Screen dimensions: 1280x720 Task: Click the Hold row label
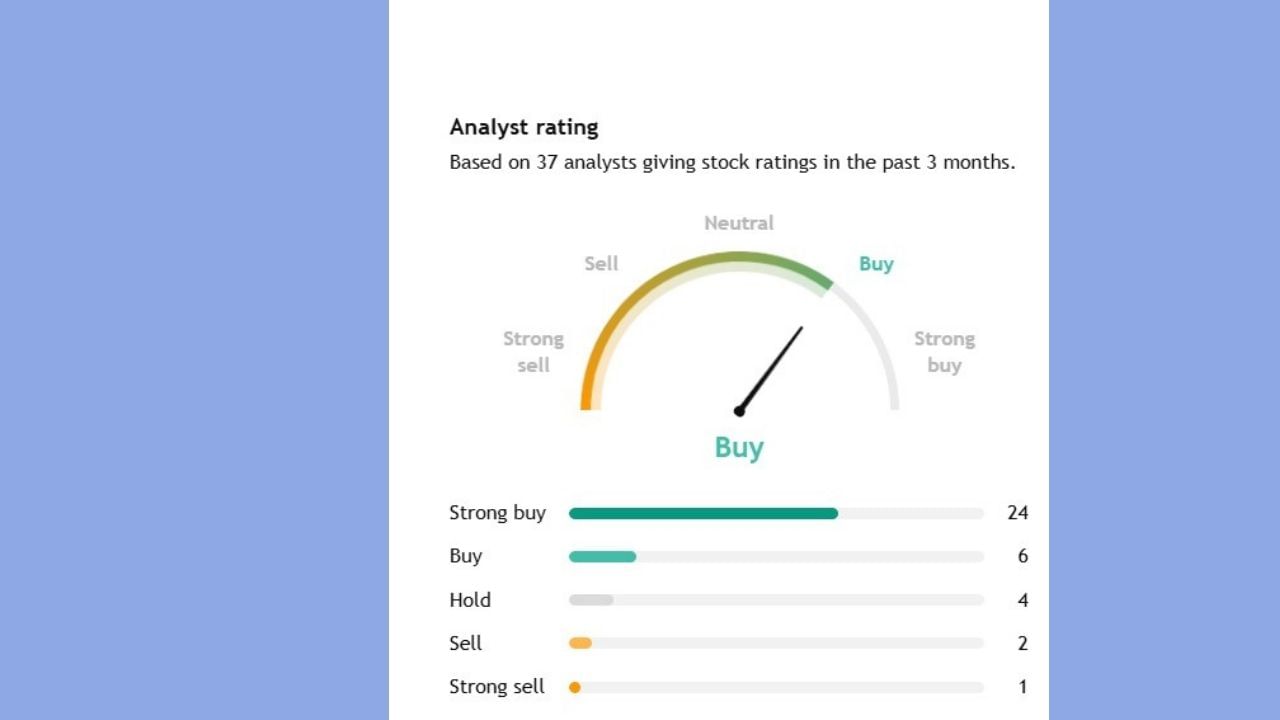point(470,600)
